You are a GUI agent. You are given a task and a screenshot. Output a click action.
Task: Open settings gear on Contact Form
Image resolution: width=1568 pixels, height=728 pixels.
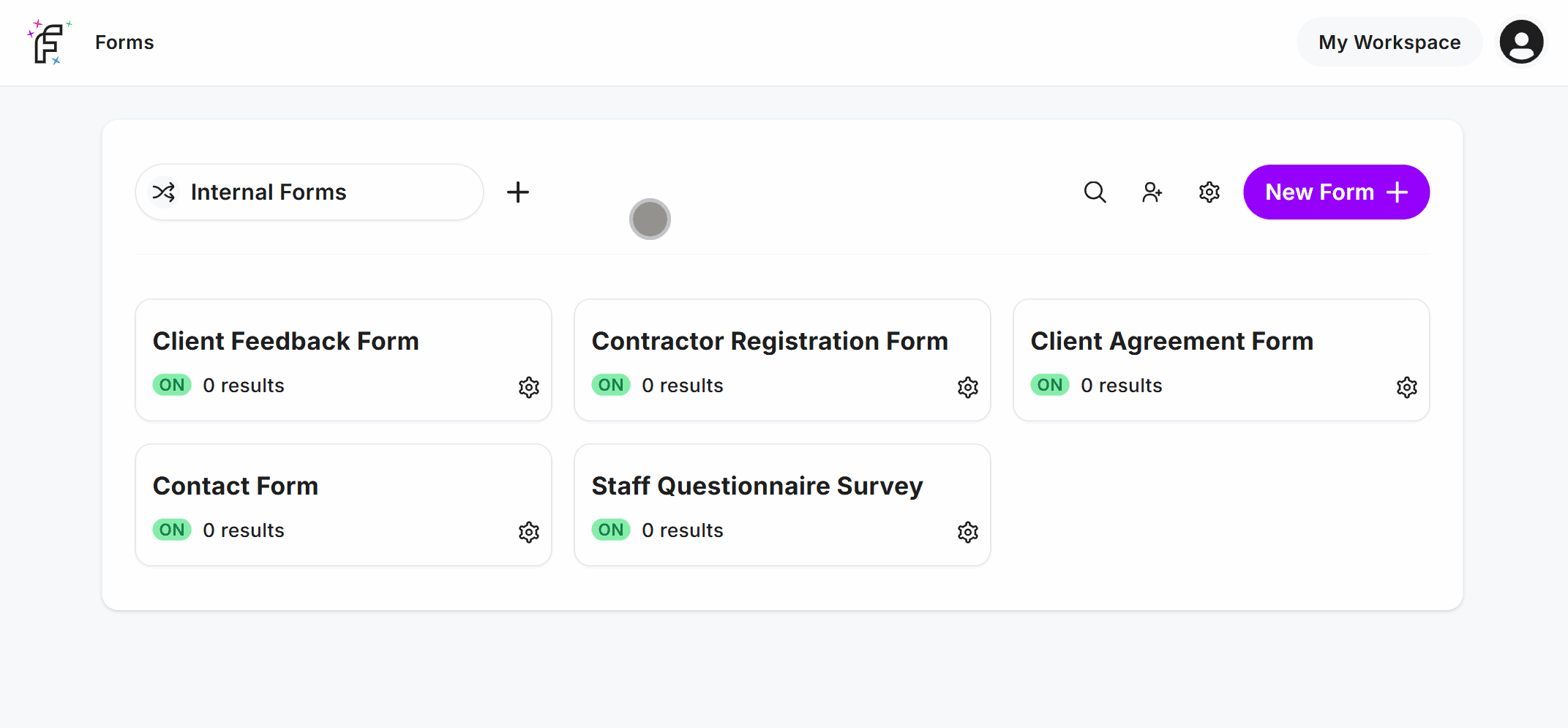point(529,532)
